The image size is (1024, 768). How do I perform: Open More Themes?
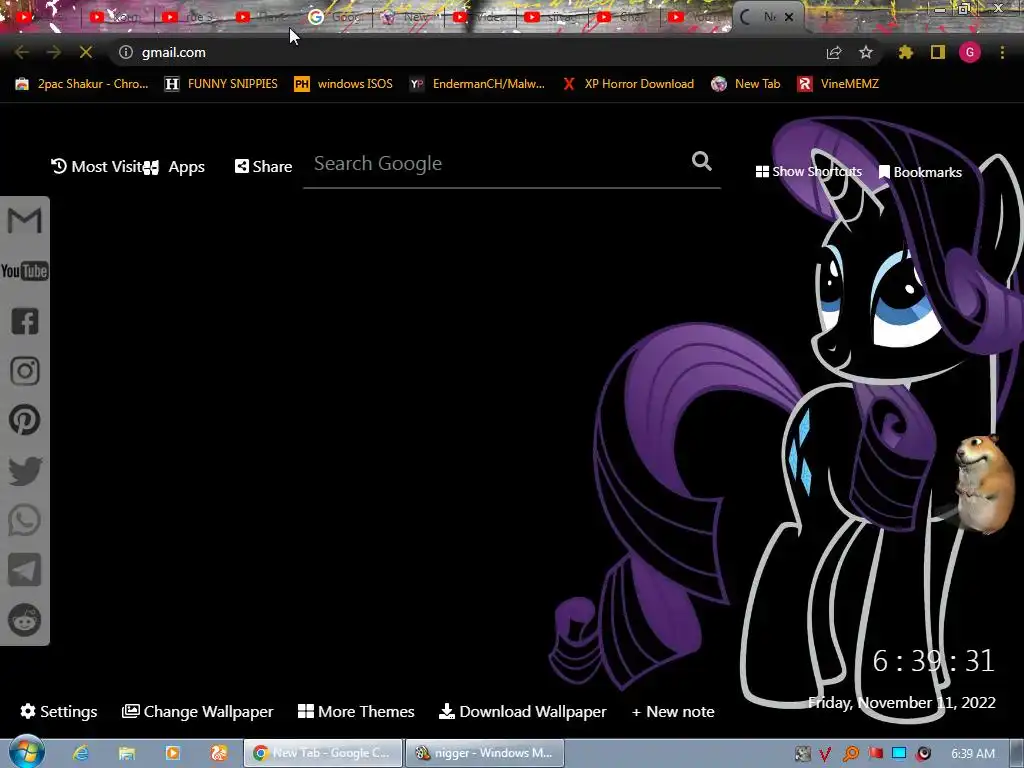click(x=357, y=711)
